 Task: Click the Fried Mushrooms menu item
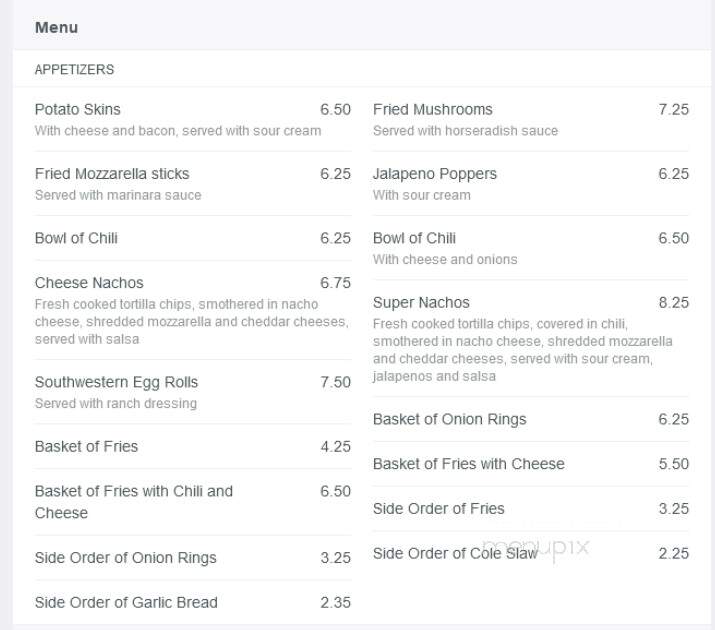[432, 109]
